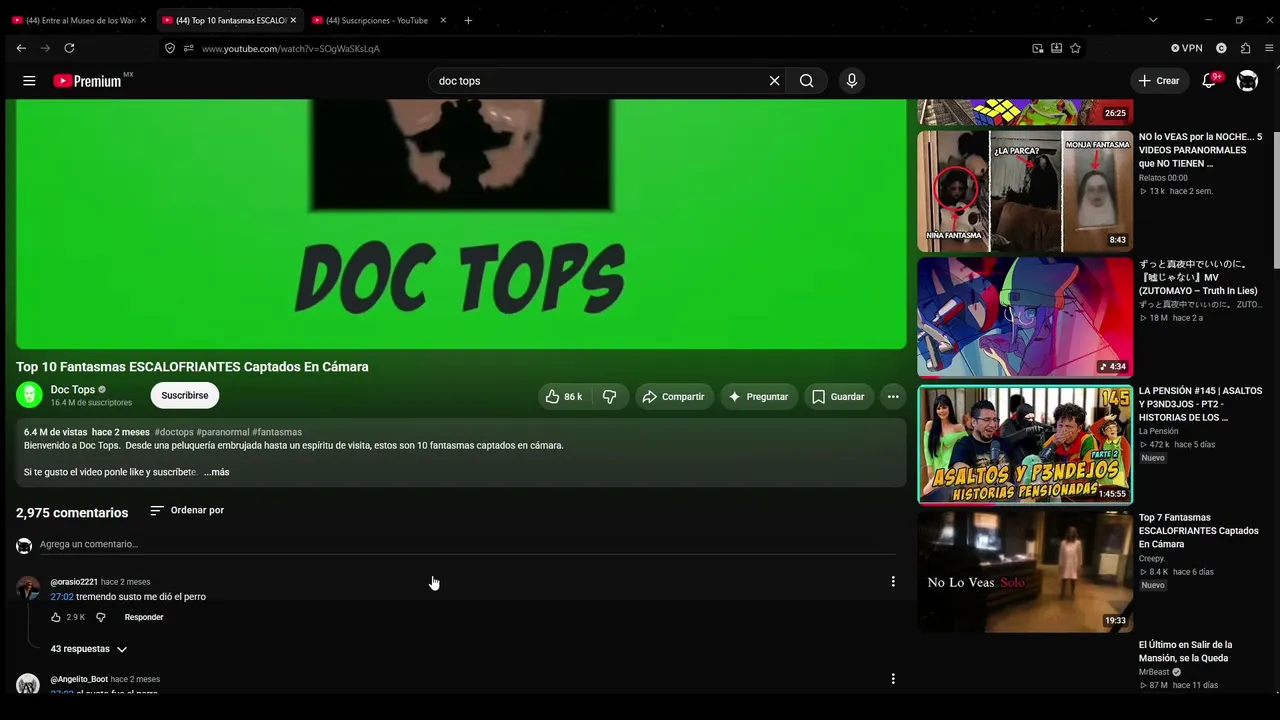
Task: Open options menu for orasio2221 comment
Action: coord(893,582)
